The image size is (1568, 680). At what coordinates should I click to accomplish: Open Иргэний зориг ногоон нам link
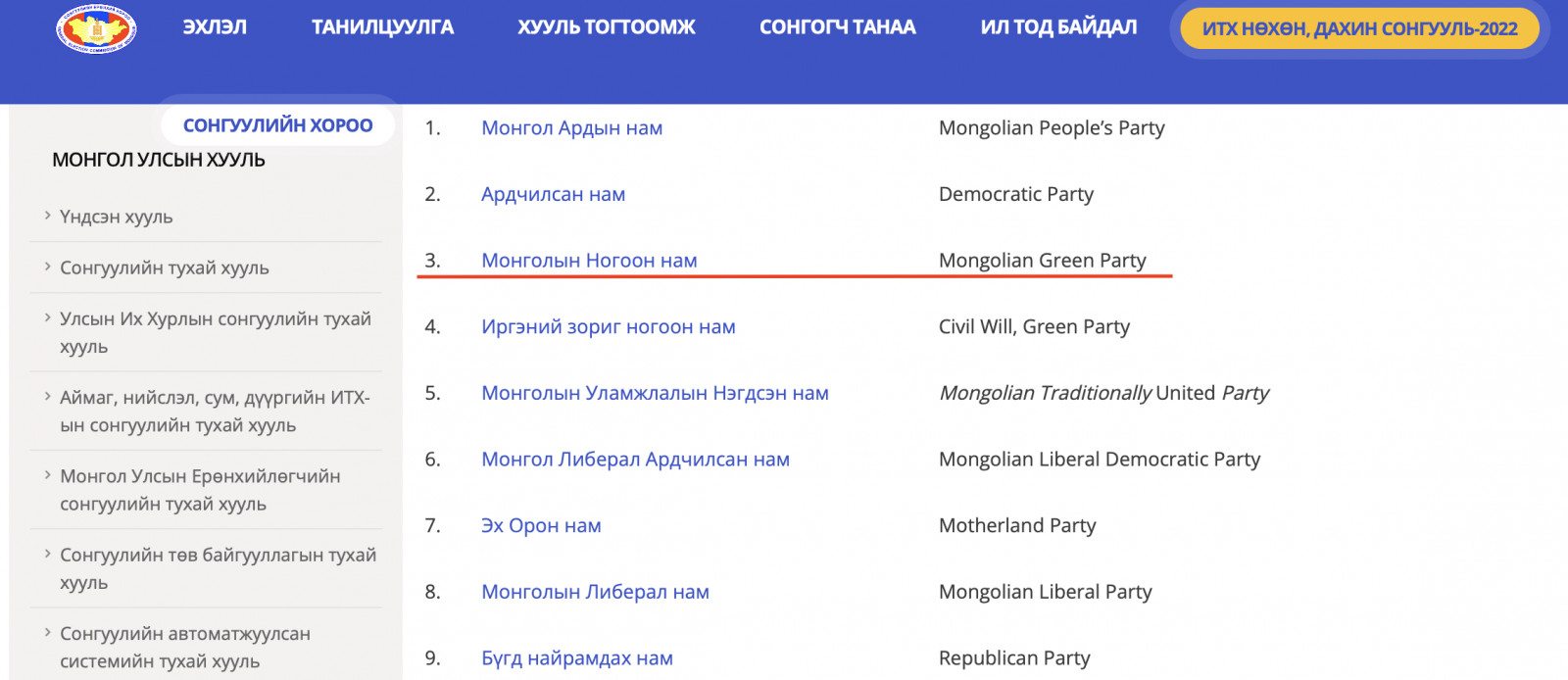(x=609, y=326)
